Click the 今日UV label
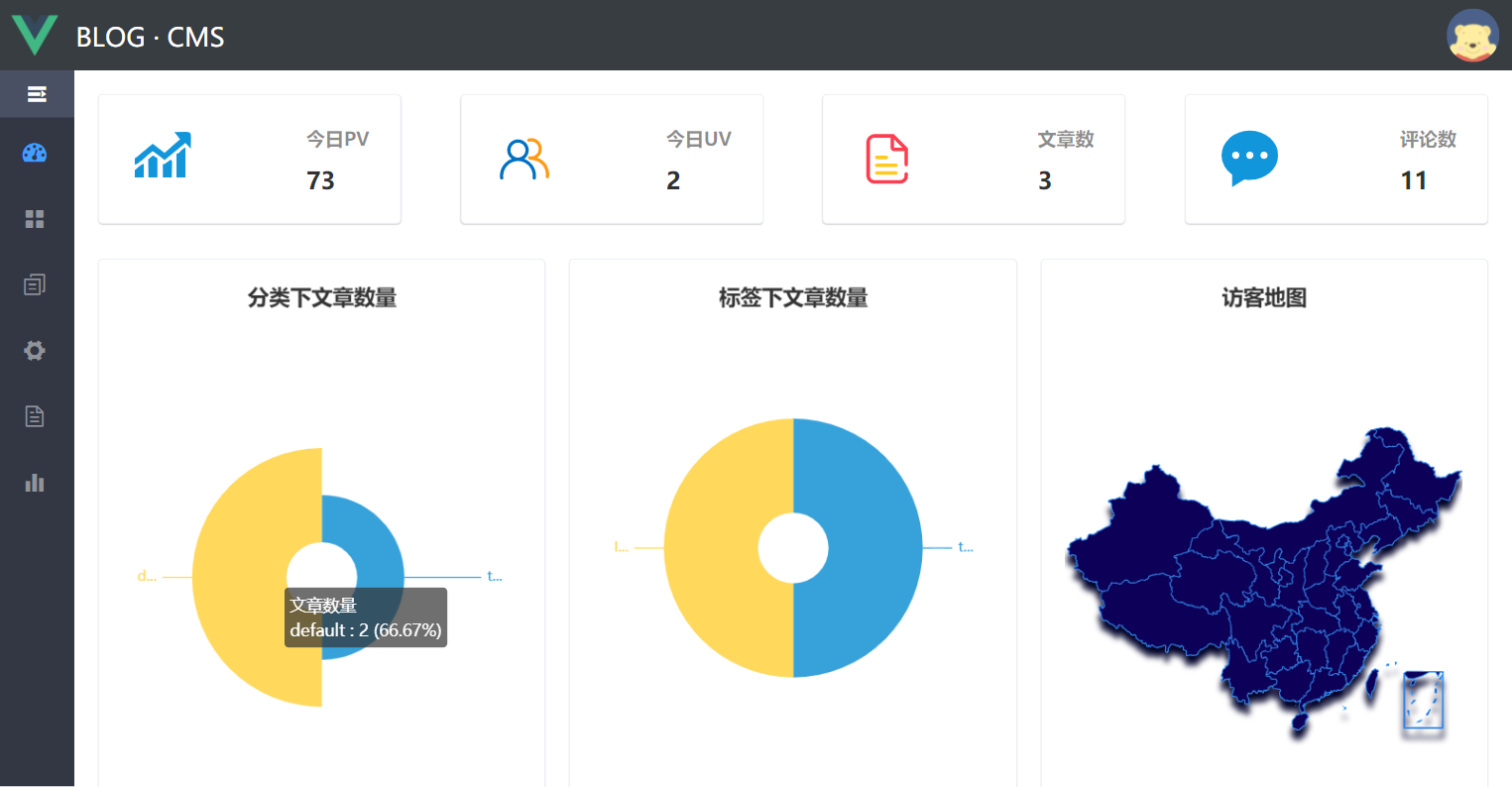Viewport: 1512px width, 787px height. [699, 139]
